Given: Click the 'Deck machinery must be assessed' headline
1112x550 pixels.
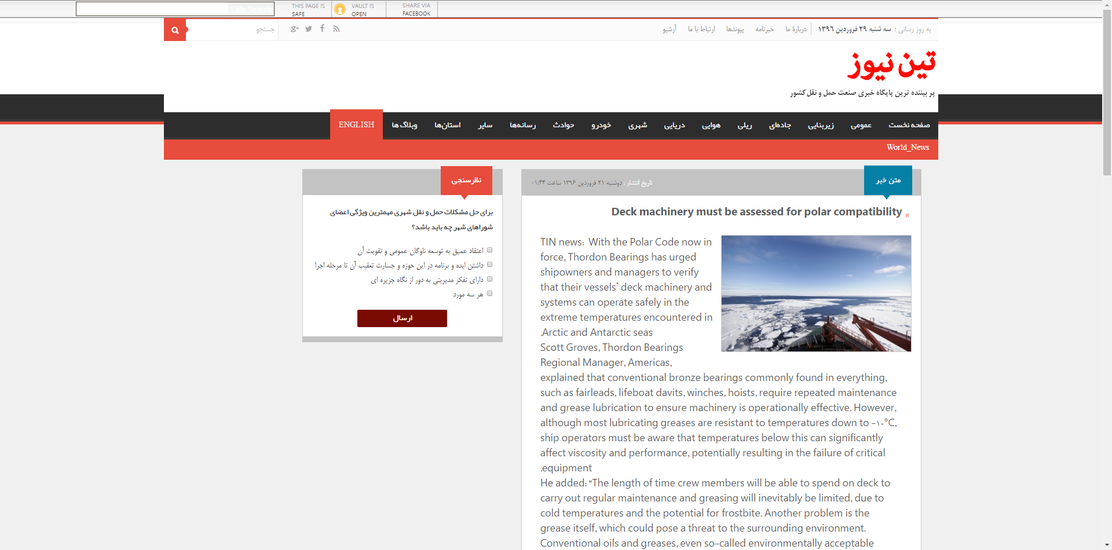Looking at the screenshot, I should coord(757,212).
